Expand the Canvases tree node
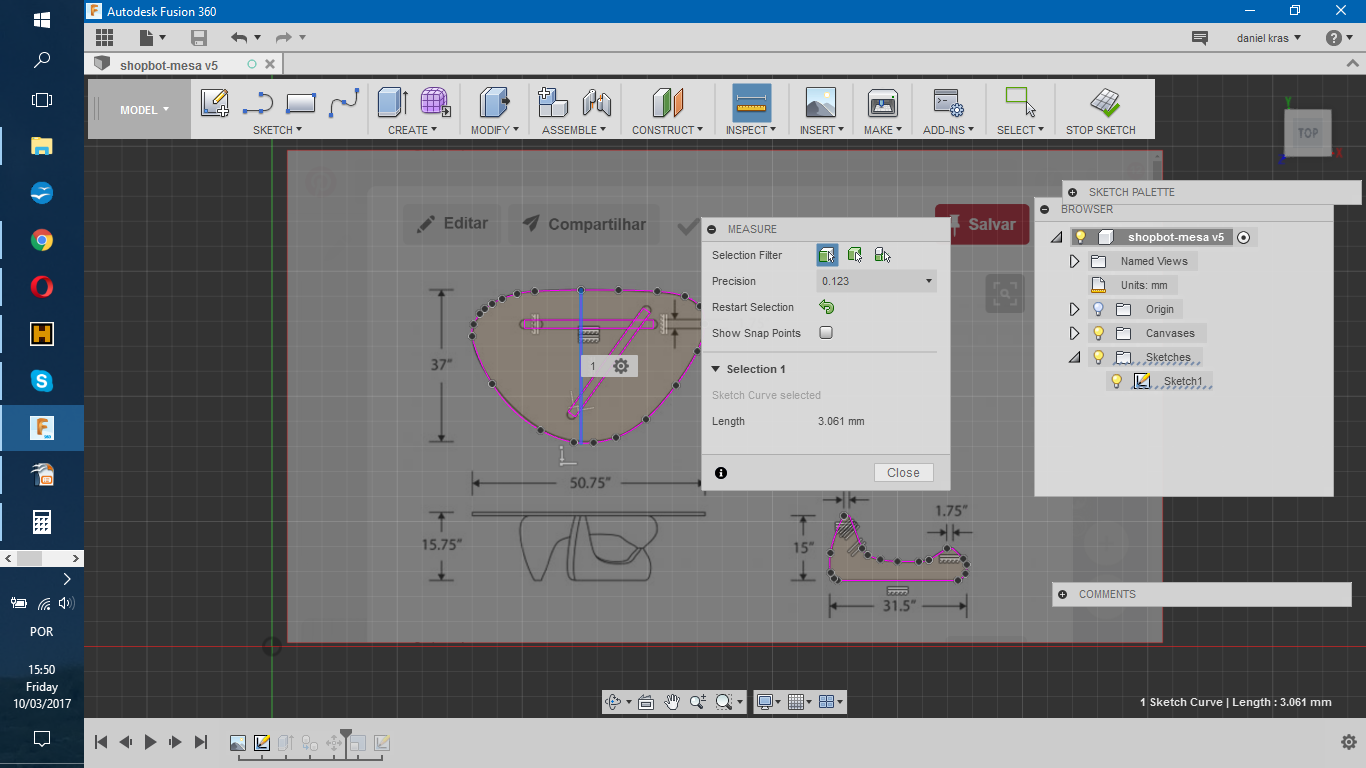The height and width of the screenshot is (768, 1366). (x=1075, y=333)
